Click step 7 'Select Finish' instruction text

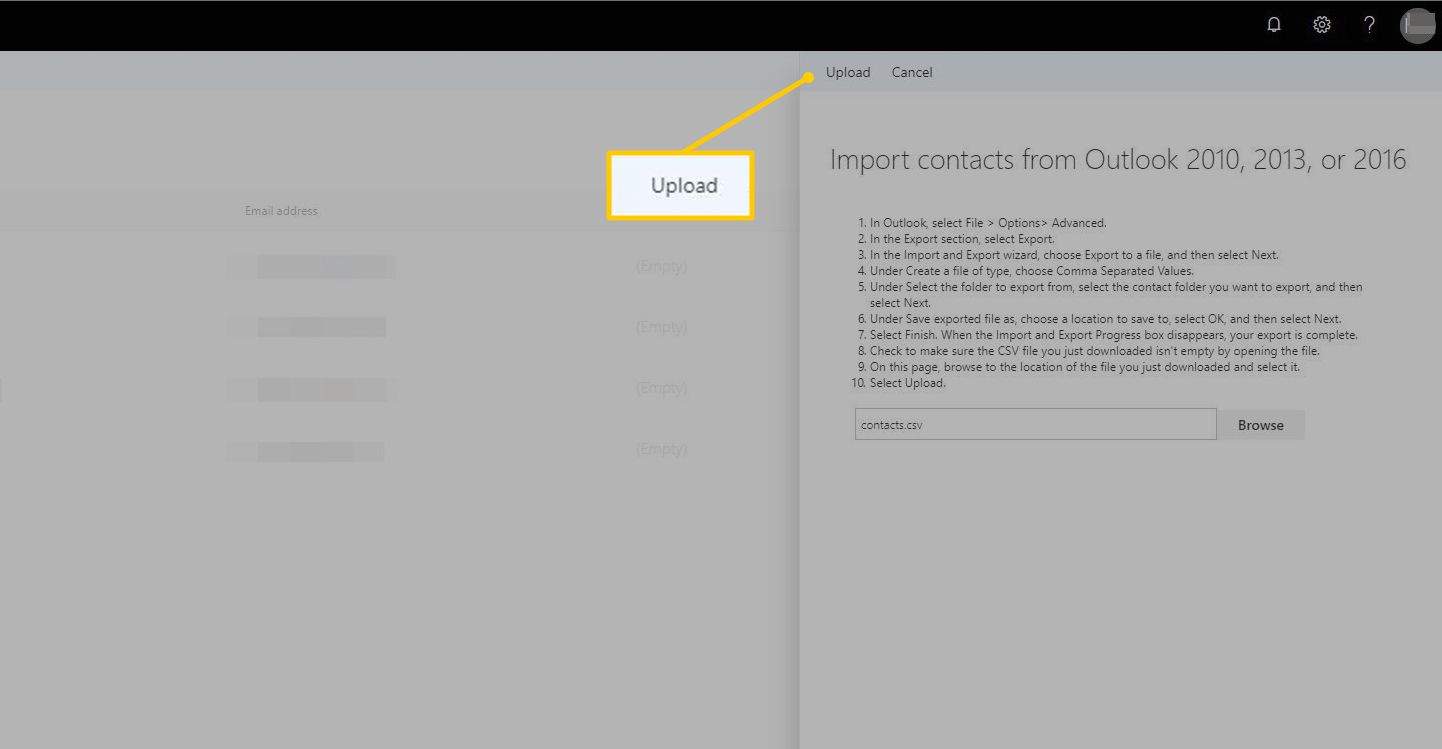1114,335
